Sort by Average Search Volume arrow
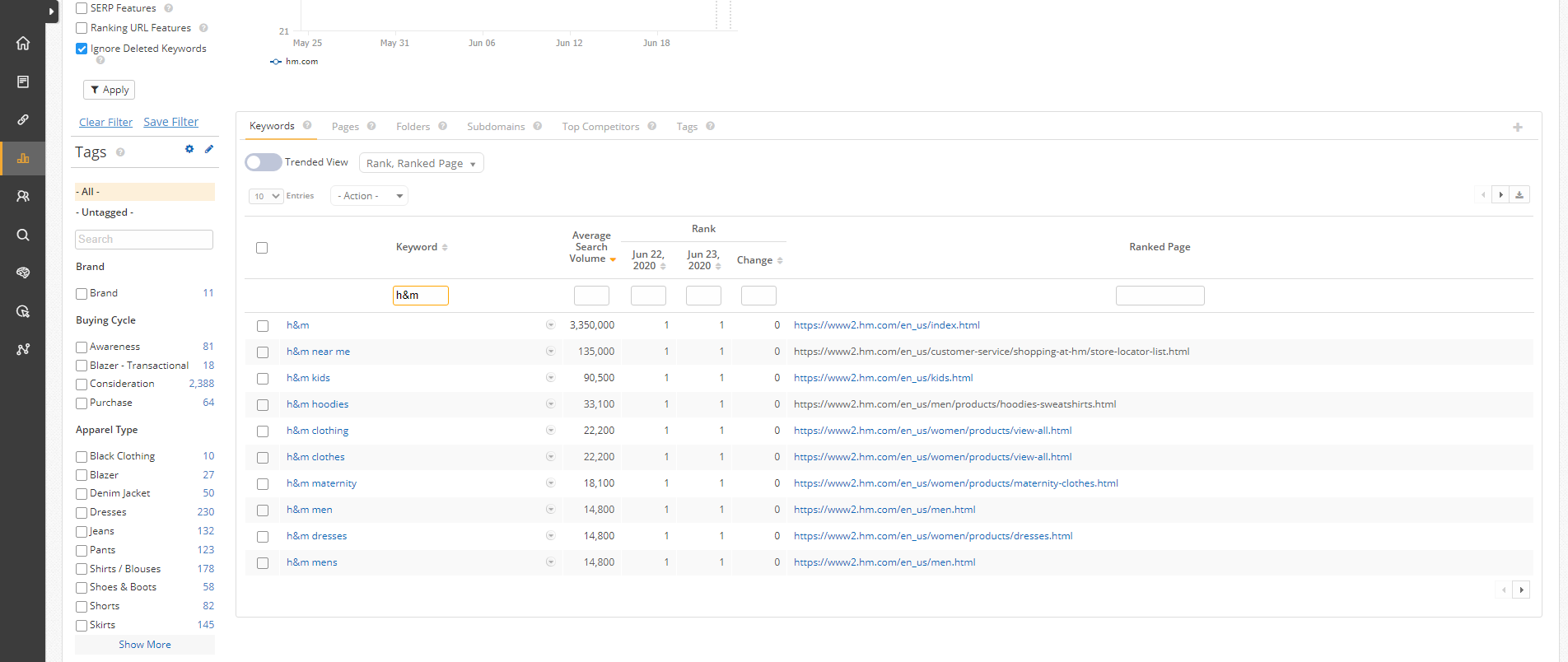 coord(613,259)
